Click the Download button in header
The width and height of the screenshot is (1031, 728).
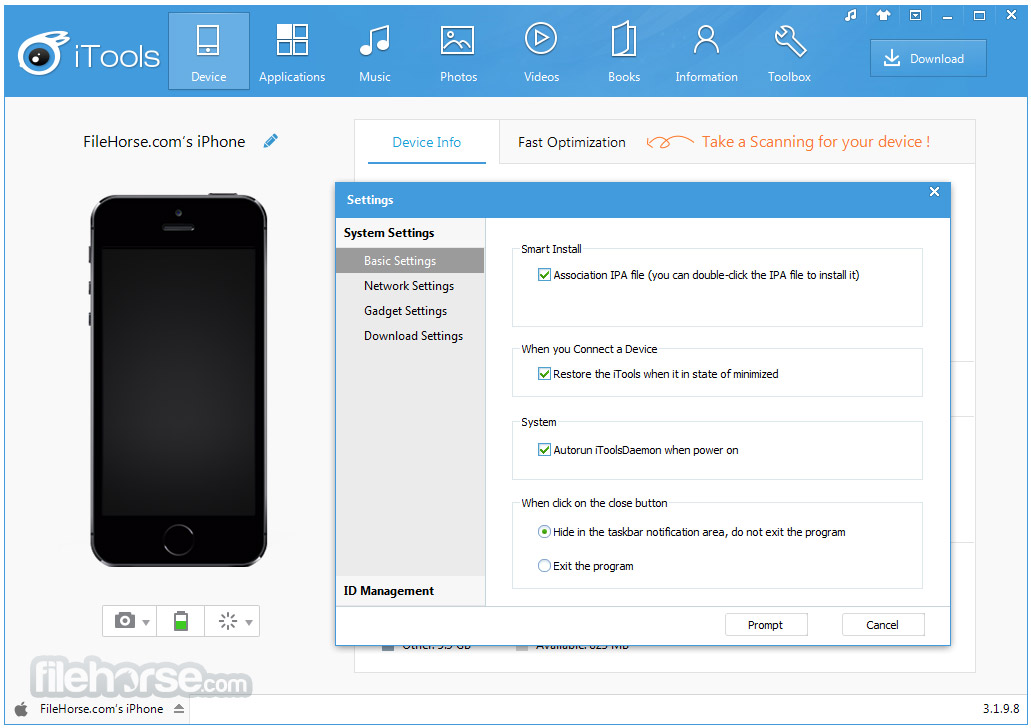pos(928,59)
